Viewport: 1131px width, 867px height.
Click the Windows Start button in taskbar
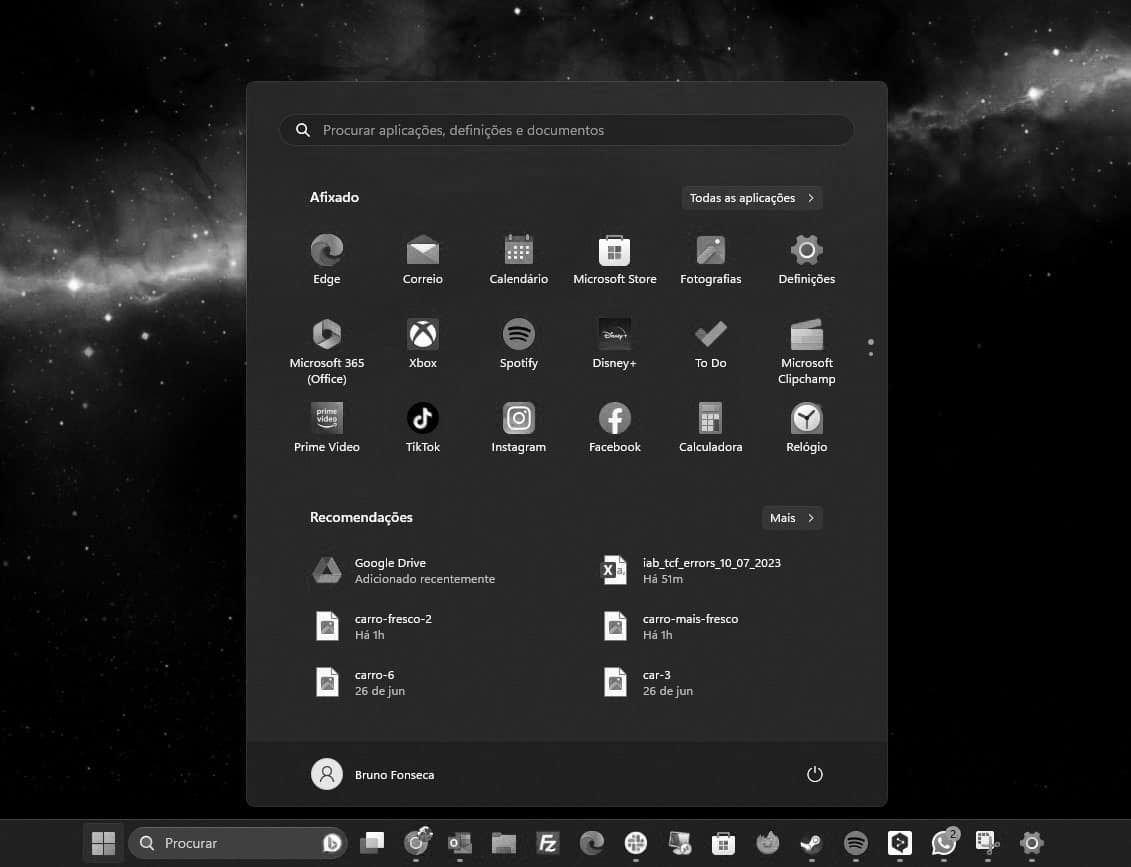[x=103, y=843]
